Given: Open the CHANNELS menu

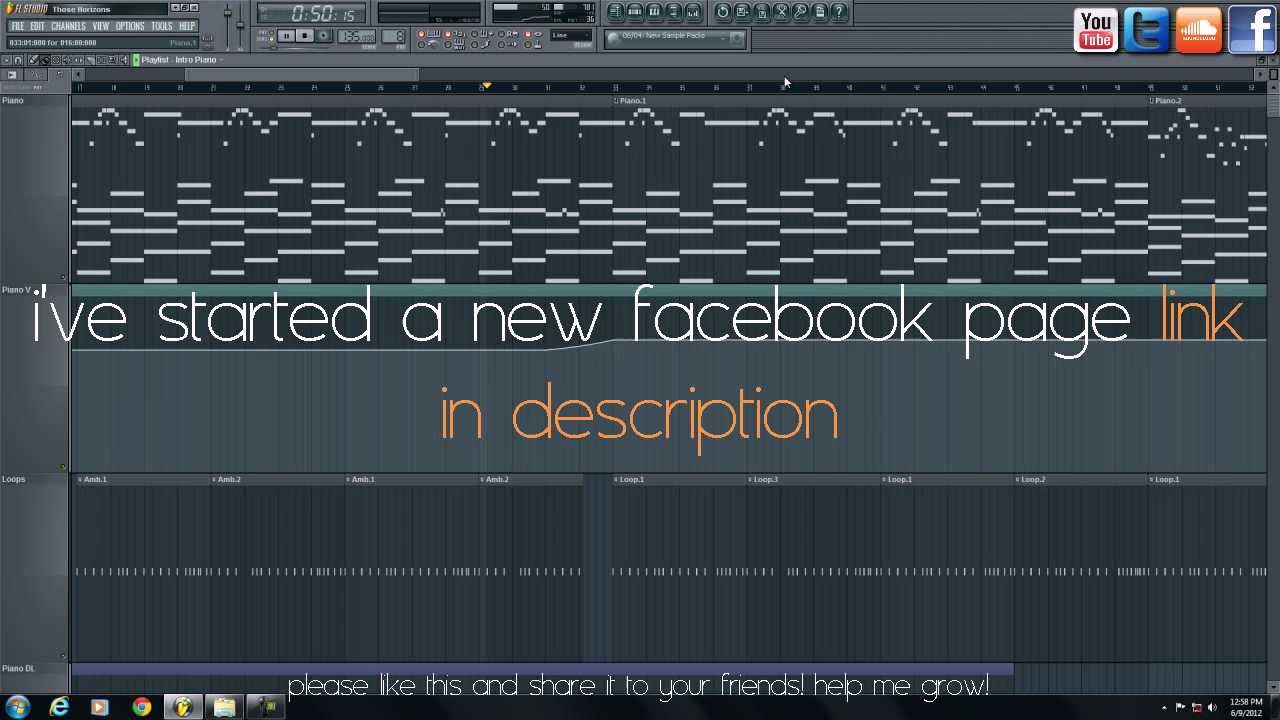Looking at the screenshot, I should click(x=68, y=26).
